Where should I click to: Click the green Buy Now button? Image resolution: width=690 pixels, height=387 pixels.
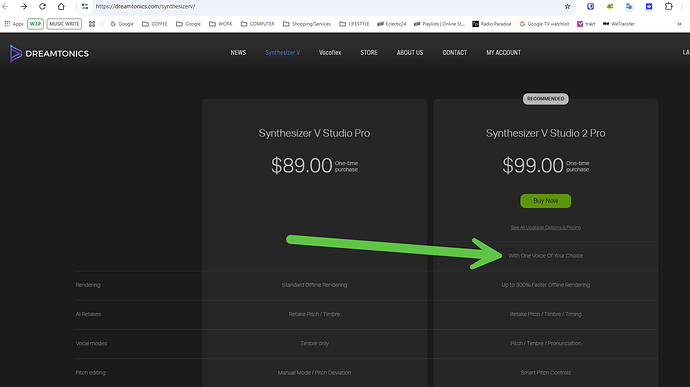[546, 201]
